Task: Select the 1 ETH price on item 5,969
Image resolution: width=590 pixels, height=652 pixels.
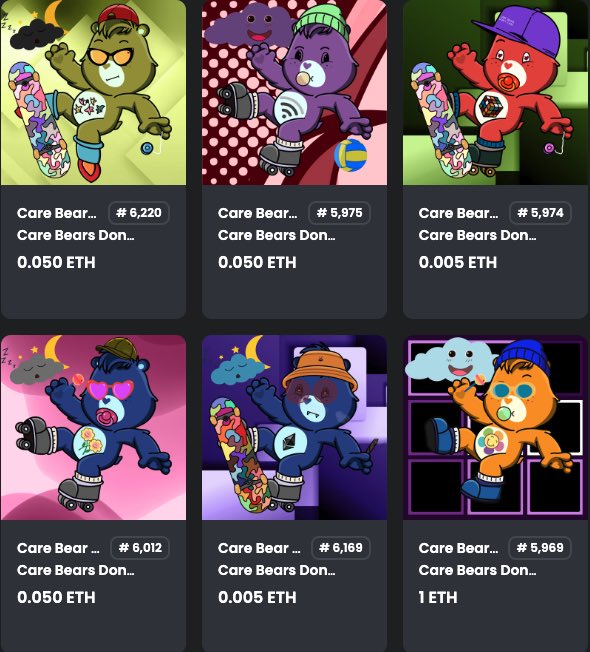Action: point(438,598)
